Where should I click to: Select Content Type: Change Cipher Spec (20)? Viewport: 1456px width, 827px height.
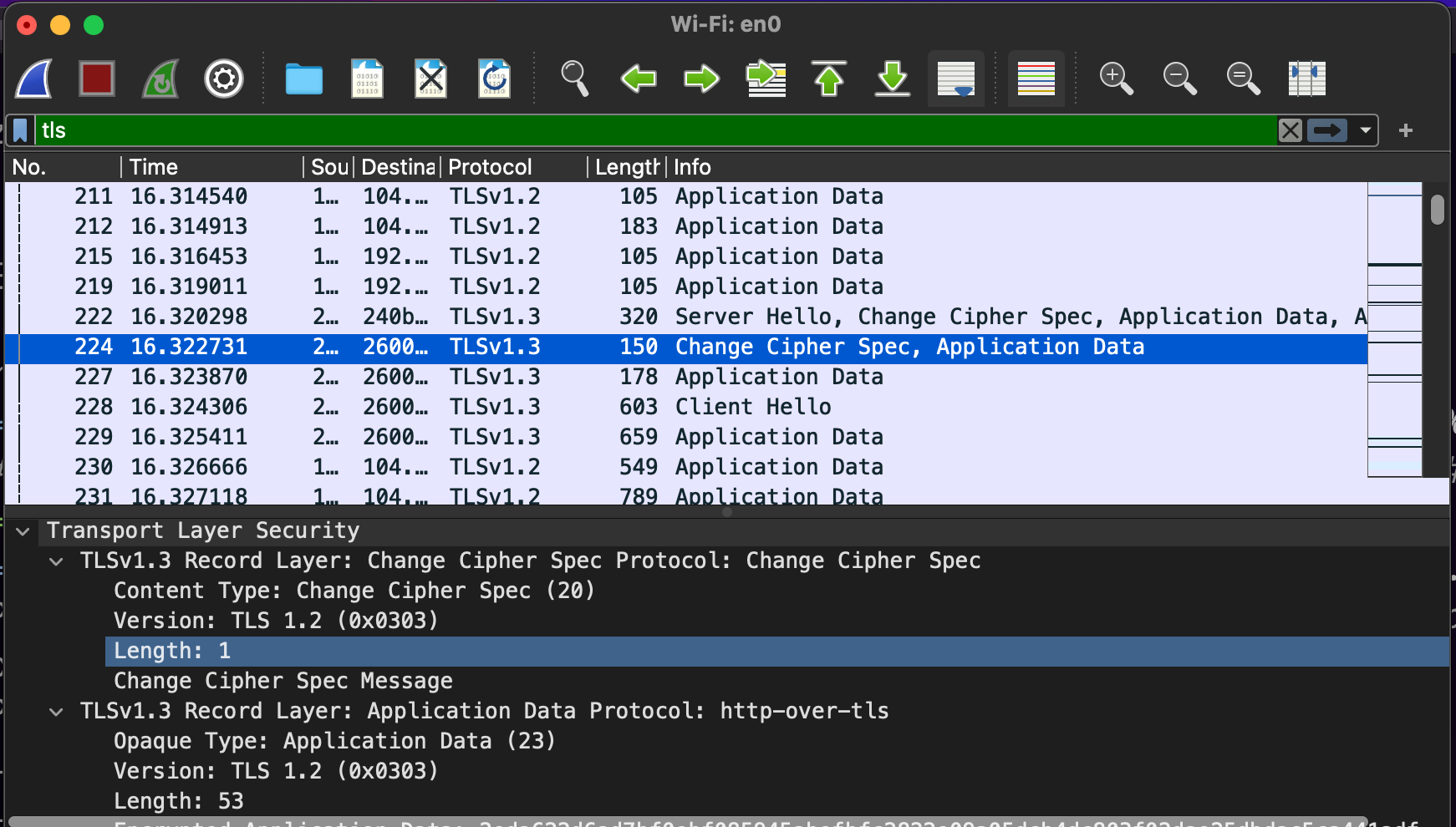pyautogui.click(x=354, y=591)
